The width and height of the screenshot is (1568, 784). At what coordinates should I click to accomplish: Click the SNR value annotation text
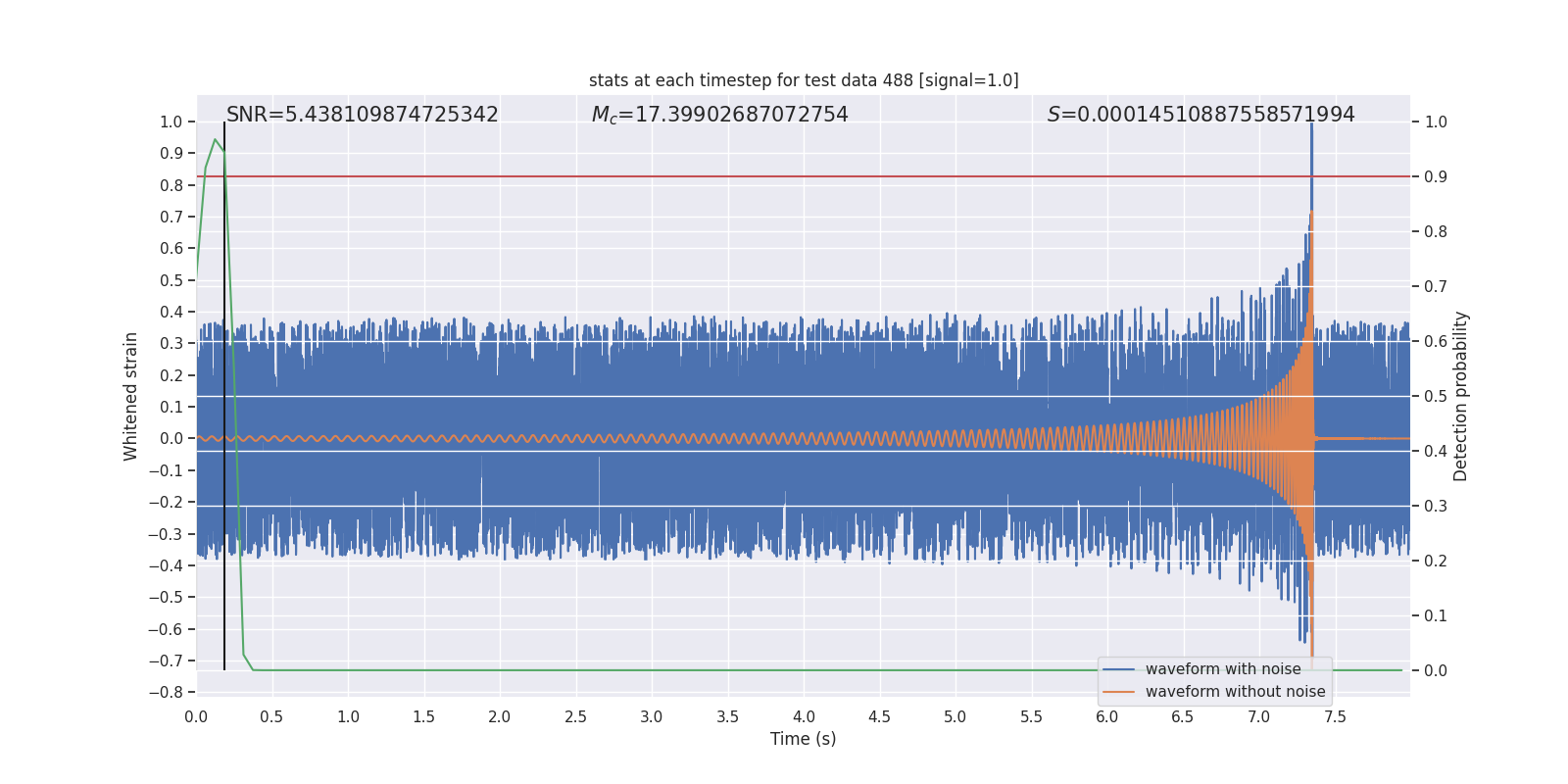[363, 115]
